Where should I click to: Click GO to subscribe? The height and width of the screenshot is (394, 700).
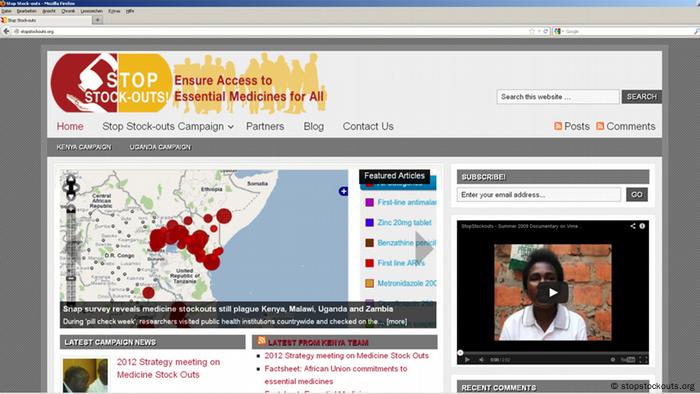pos(637,195)
